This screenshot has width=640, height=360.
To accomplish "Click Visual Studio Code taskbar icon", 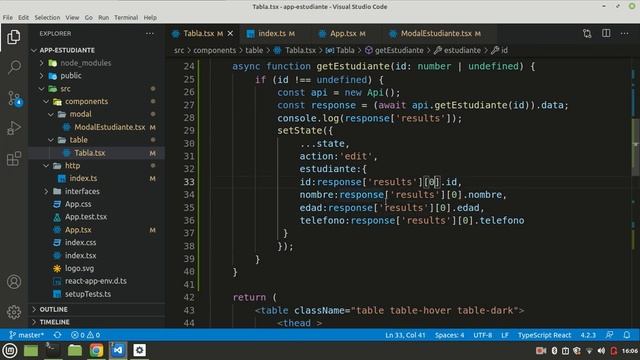I will pos(118,350).
